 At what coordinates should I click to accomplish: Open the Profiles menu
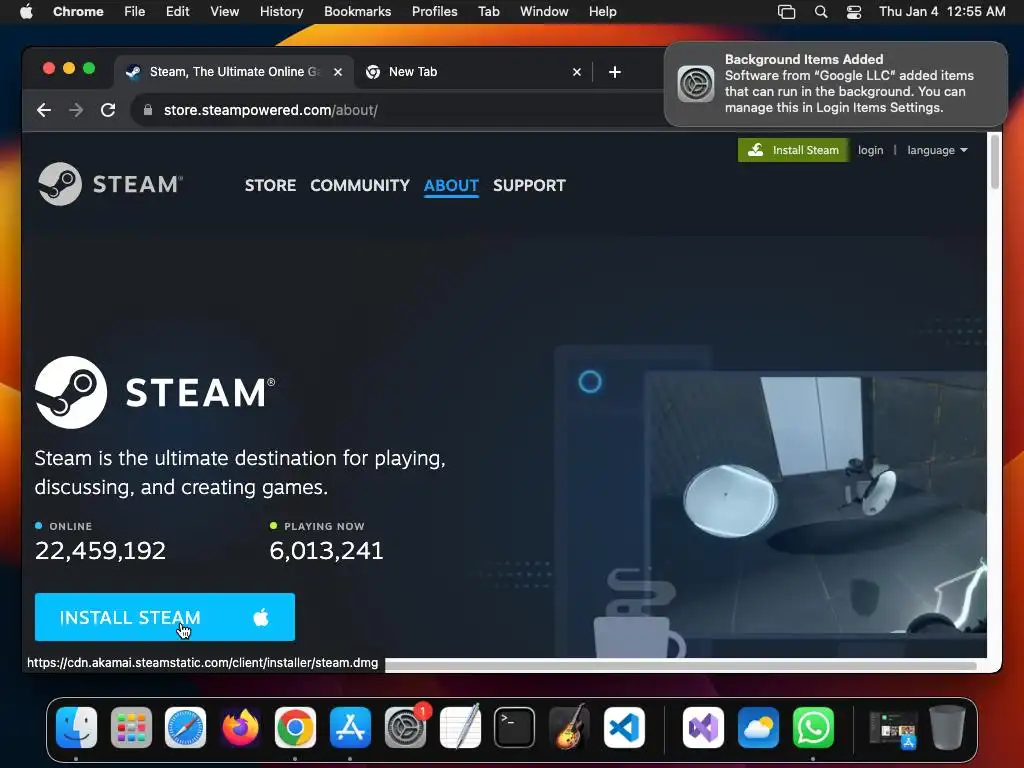(434, 12)
